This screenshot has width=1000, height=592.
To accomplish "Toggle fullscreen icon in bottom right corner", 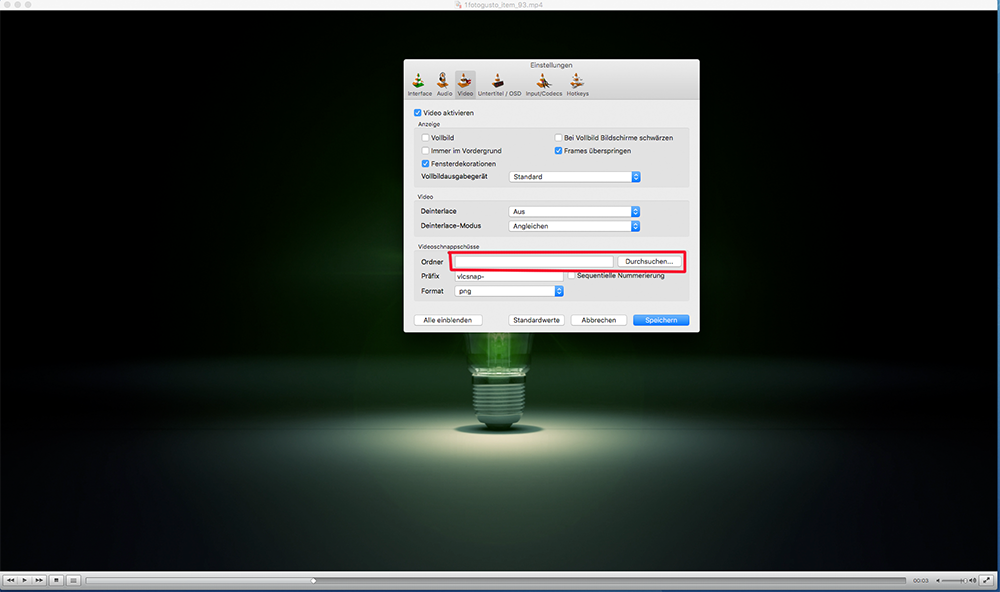I will [986, 580].
